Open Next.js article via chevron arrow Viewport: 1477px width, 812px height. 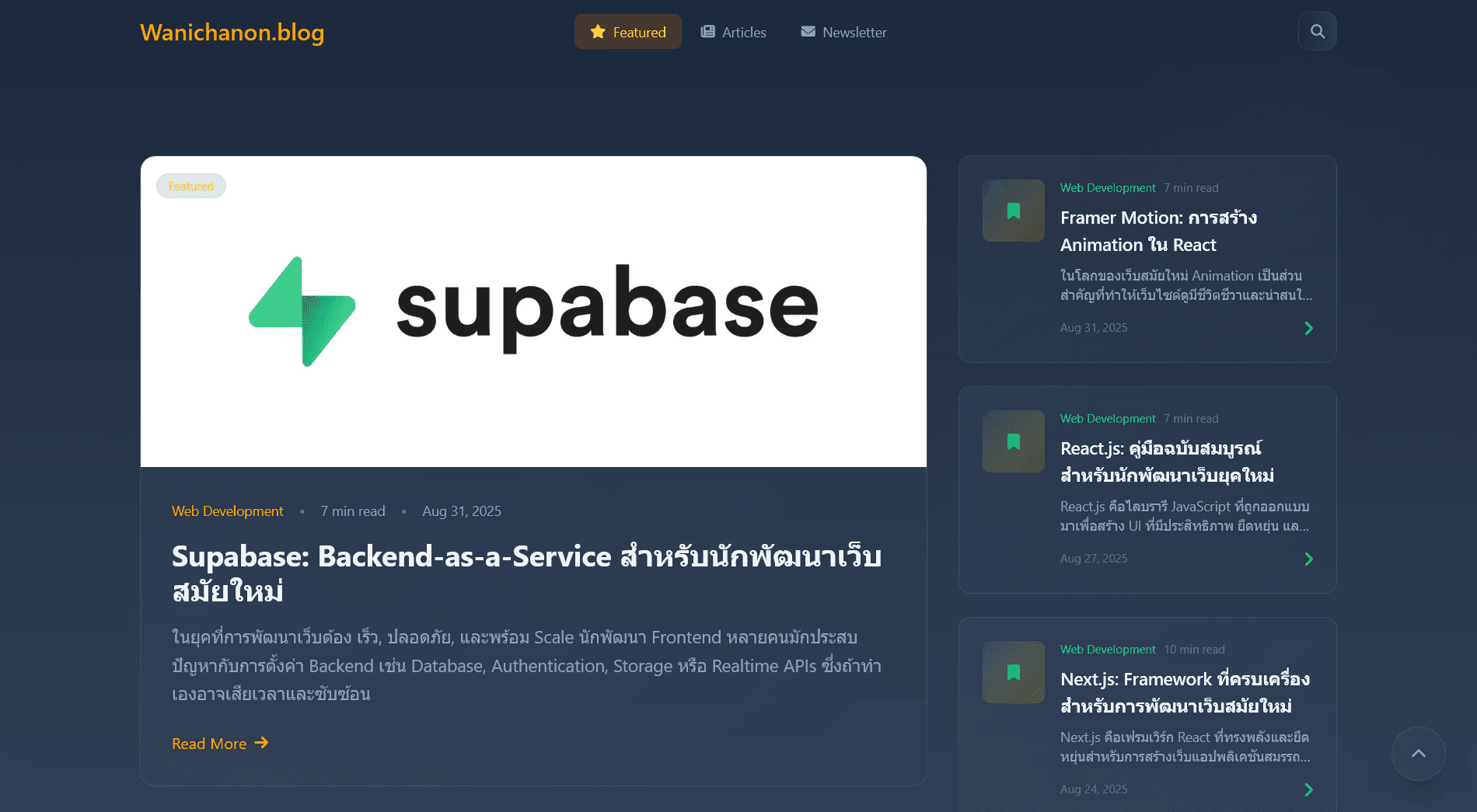[1308, 789]
